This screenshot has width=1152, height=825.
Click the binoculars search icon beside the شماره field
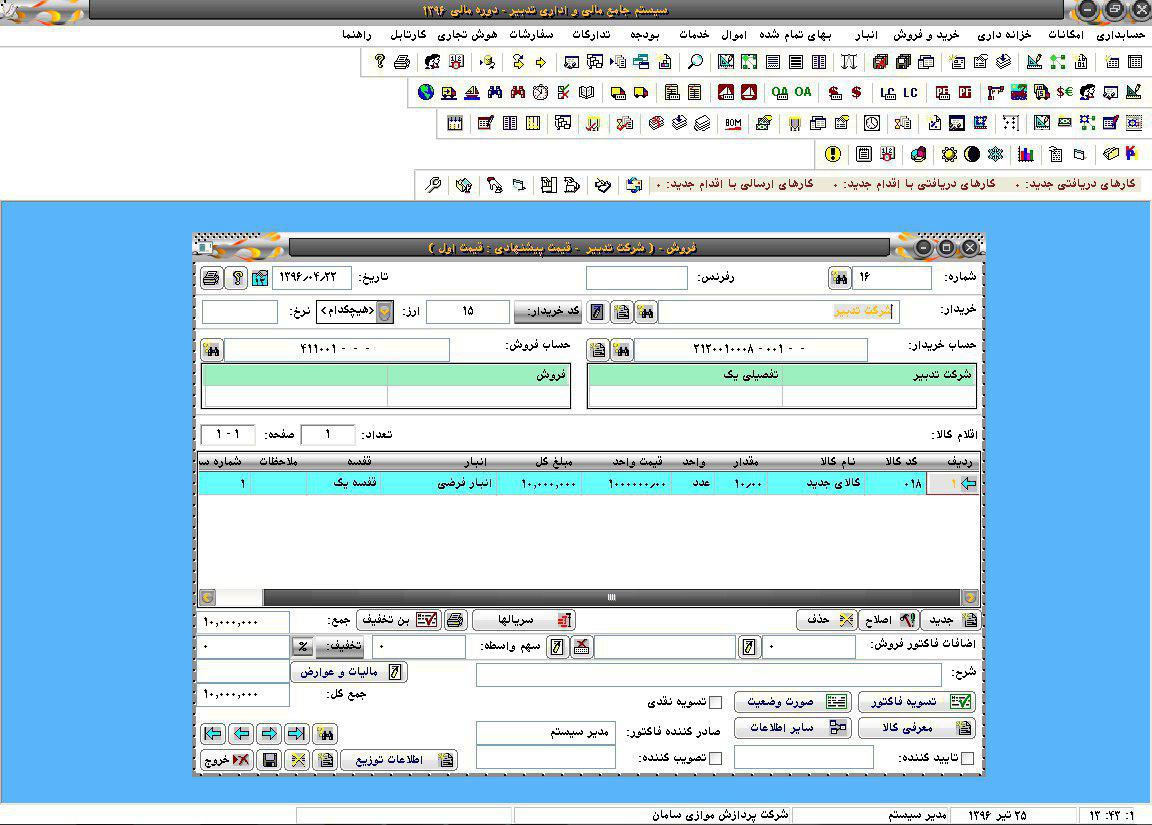tap(838, 278)
